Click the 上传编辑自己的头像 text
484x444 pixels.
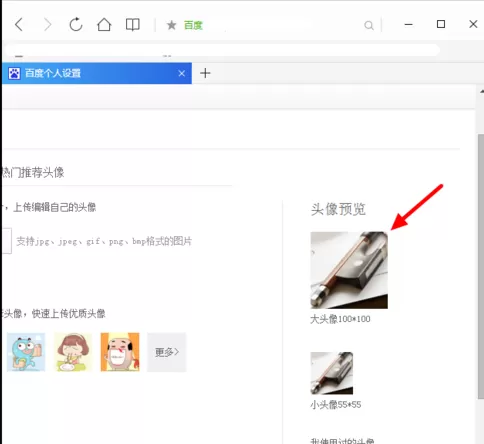[x=55, y=207]
